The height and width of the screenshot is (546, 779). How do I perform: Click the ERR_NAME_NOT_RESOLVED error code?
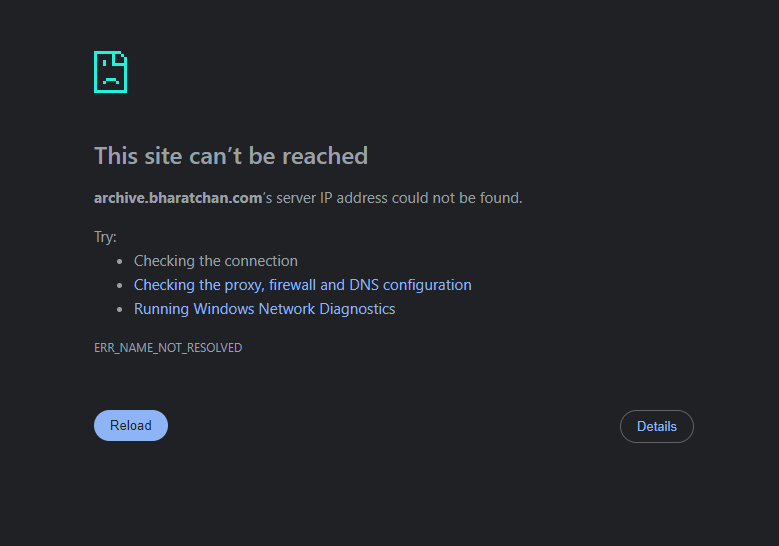click(168, 348)
